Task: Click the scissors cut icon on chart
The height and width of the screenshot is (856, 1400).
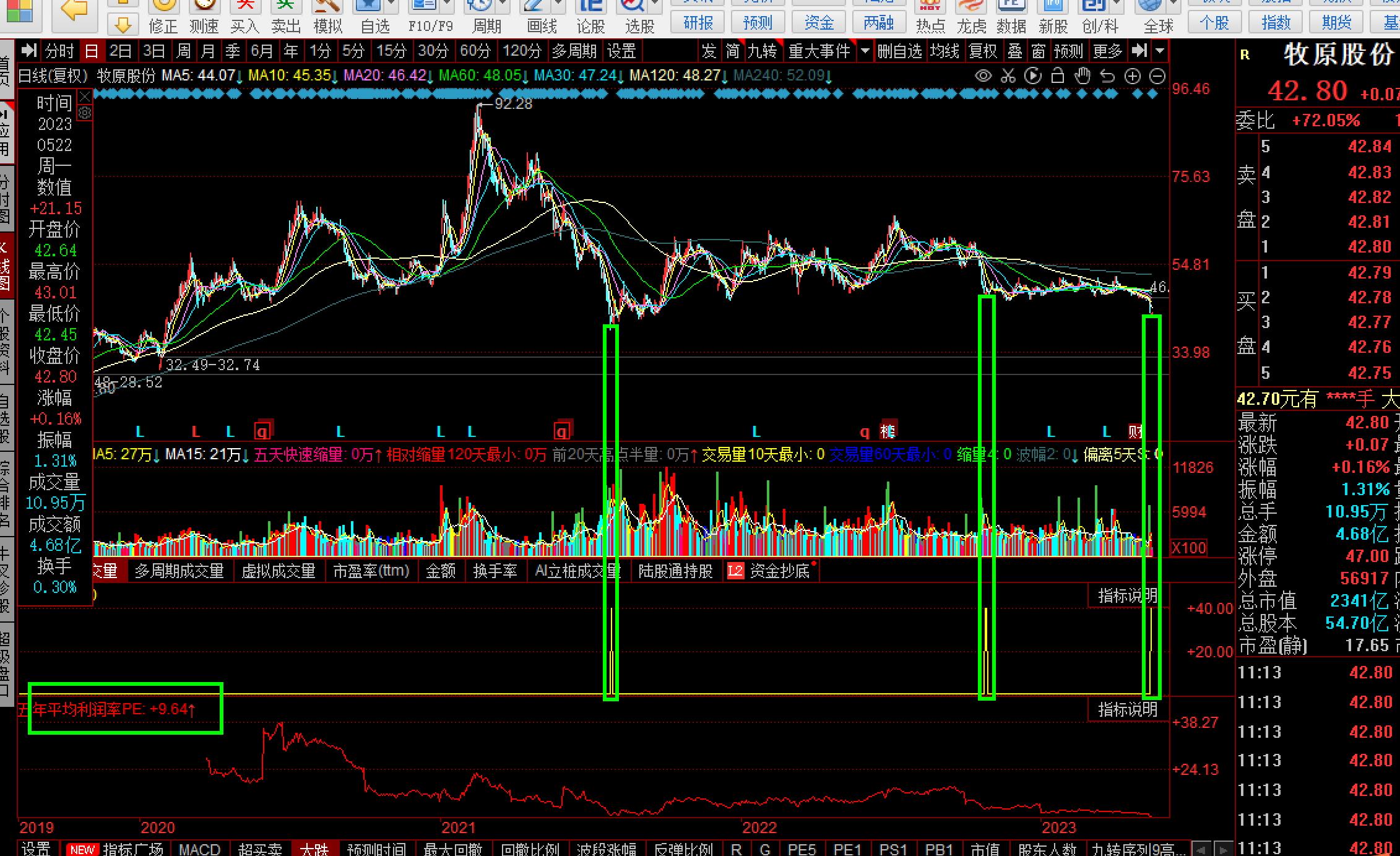Action: pyautogui.click(x=1008, y=76)
